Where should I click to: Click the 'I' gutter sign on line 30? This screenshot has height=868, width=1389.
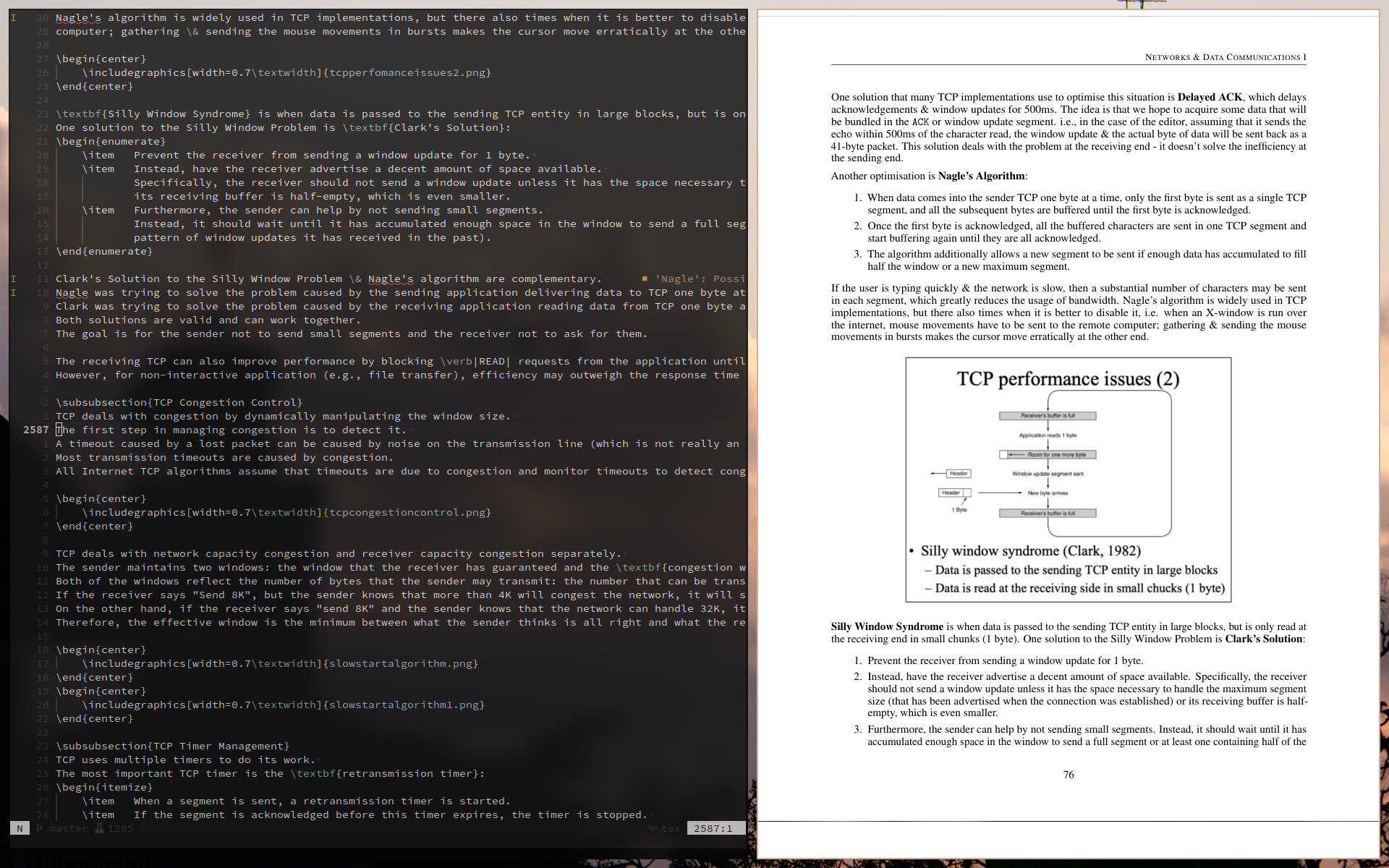point(13,17)
